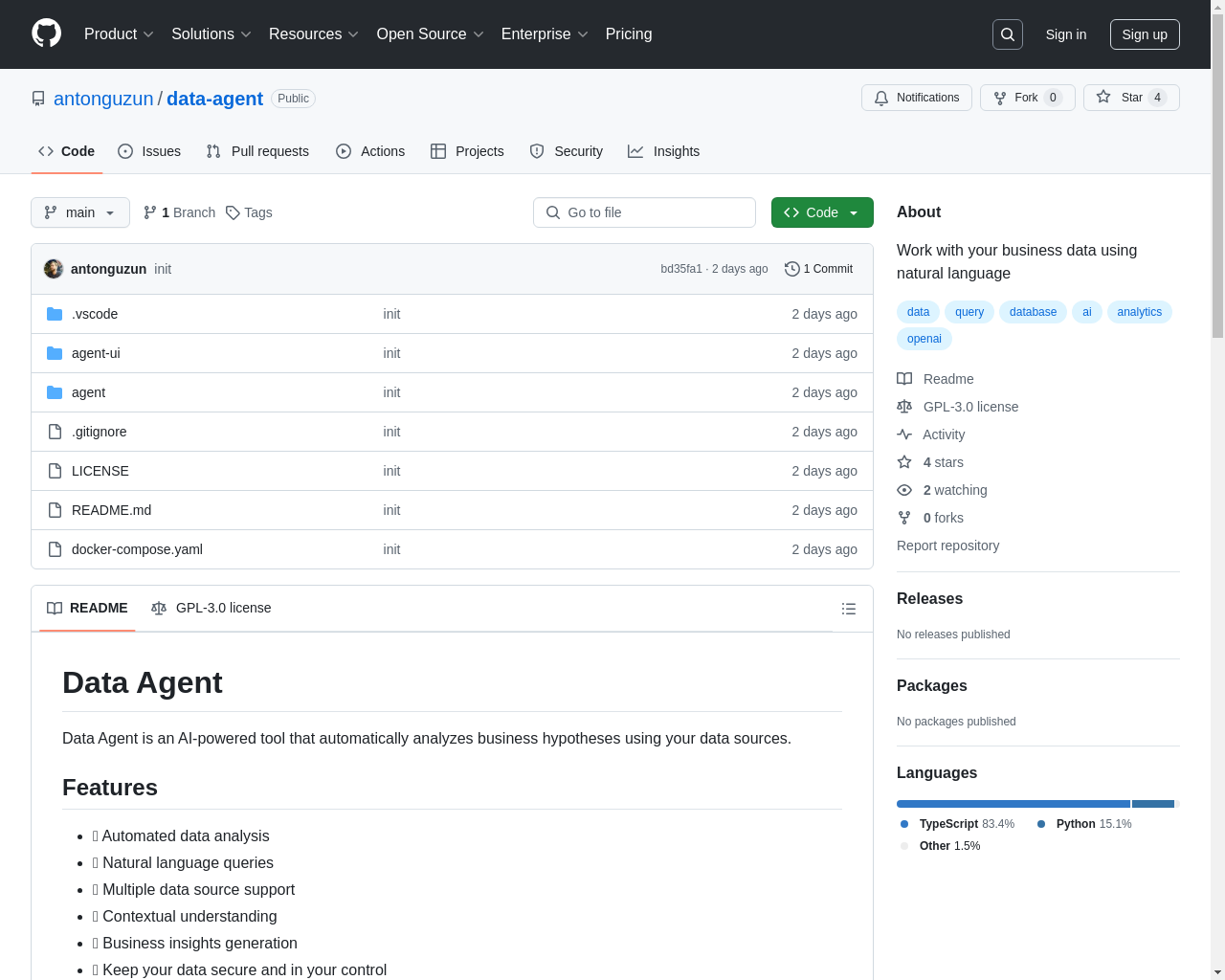The image size is (1225, 980).
Task: Click the book icon beside Readme in About
Action: pos(904,379)
